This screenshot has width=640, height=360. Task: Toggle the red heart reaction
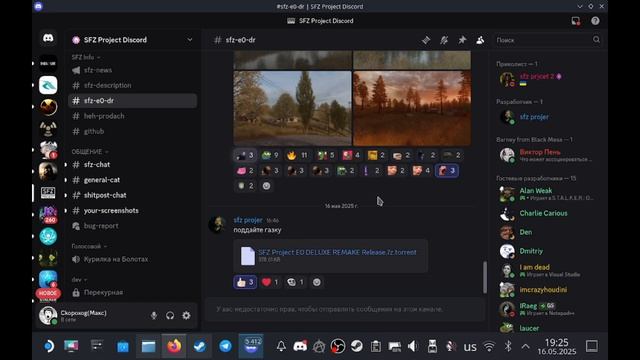pyautogui.click(x=270, y=282)
